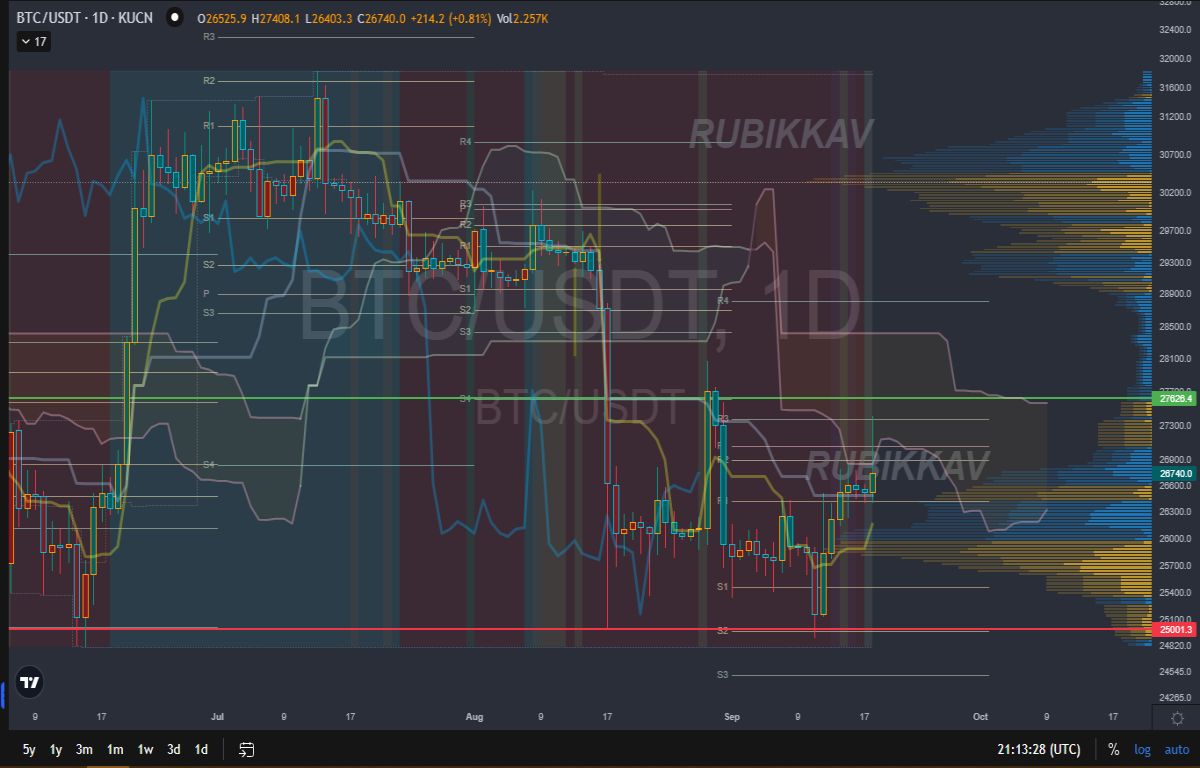Image resolution: width=1200 pixels, height=768 pixels.
Task: Click the market status dot indicator
Action: tap(175, 18)
